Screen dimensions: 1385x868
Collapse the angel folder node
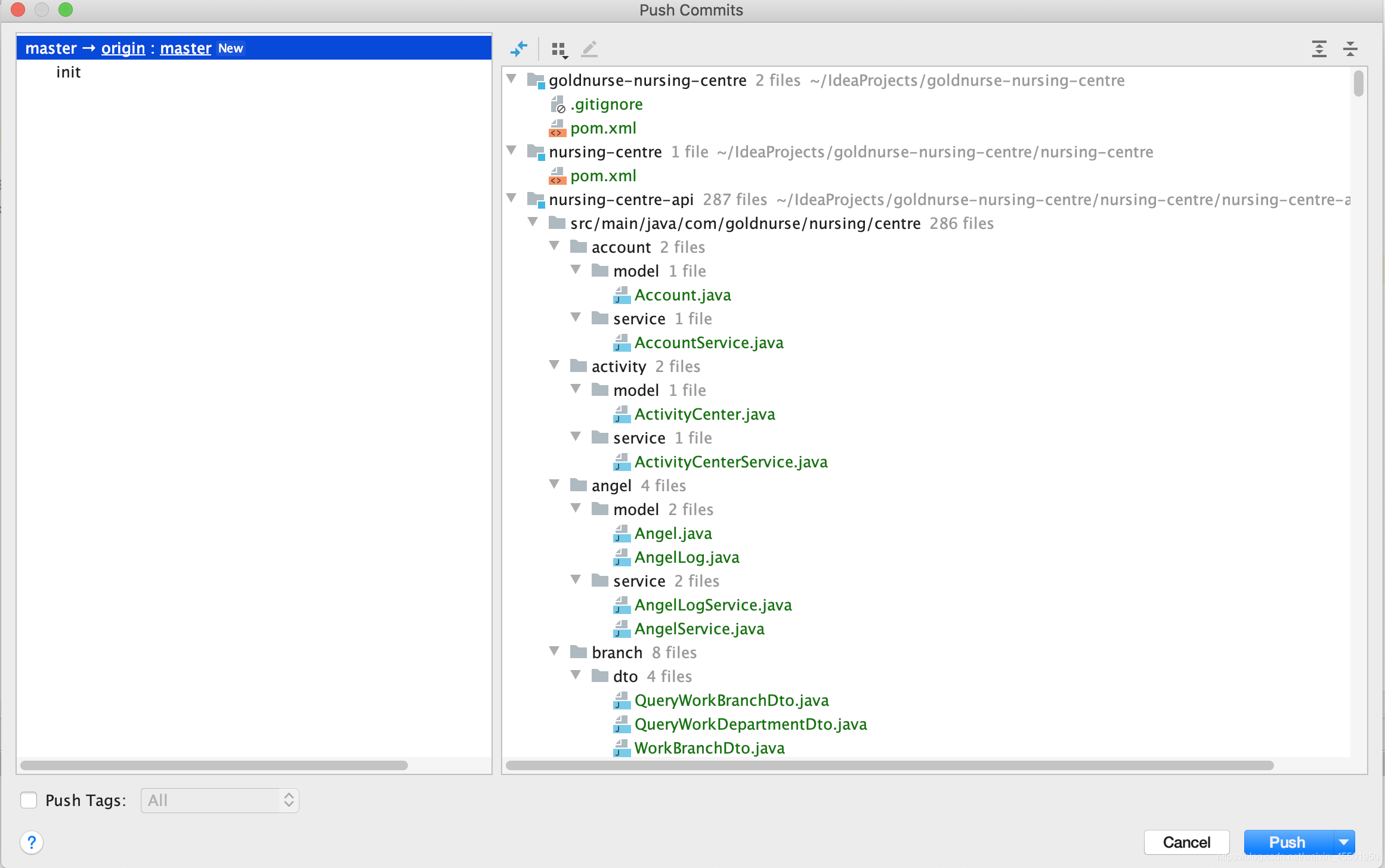point(555,484)
